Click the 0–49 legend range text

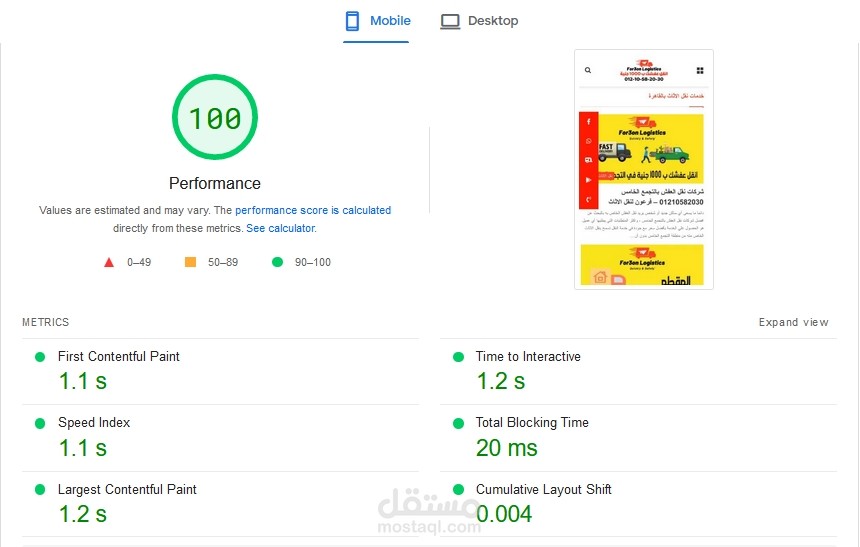pos(139,262)
